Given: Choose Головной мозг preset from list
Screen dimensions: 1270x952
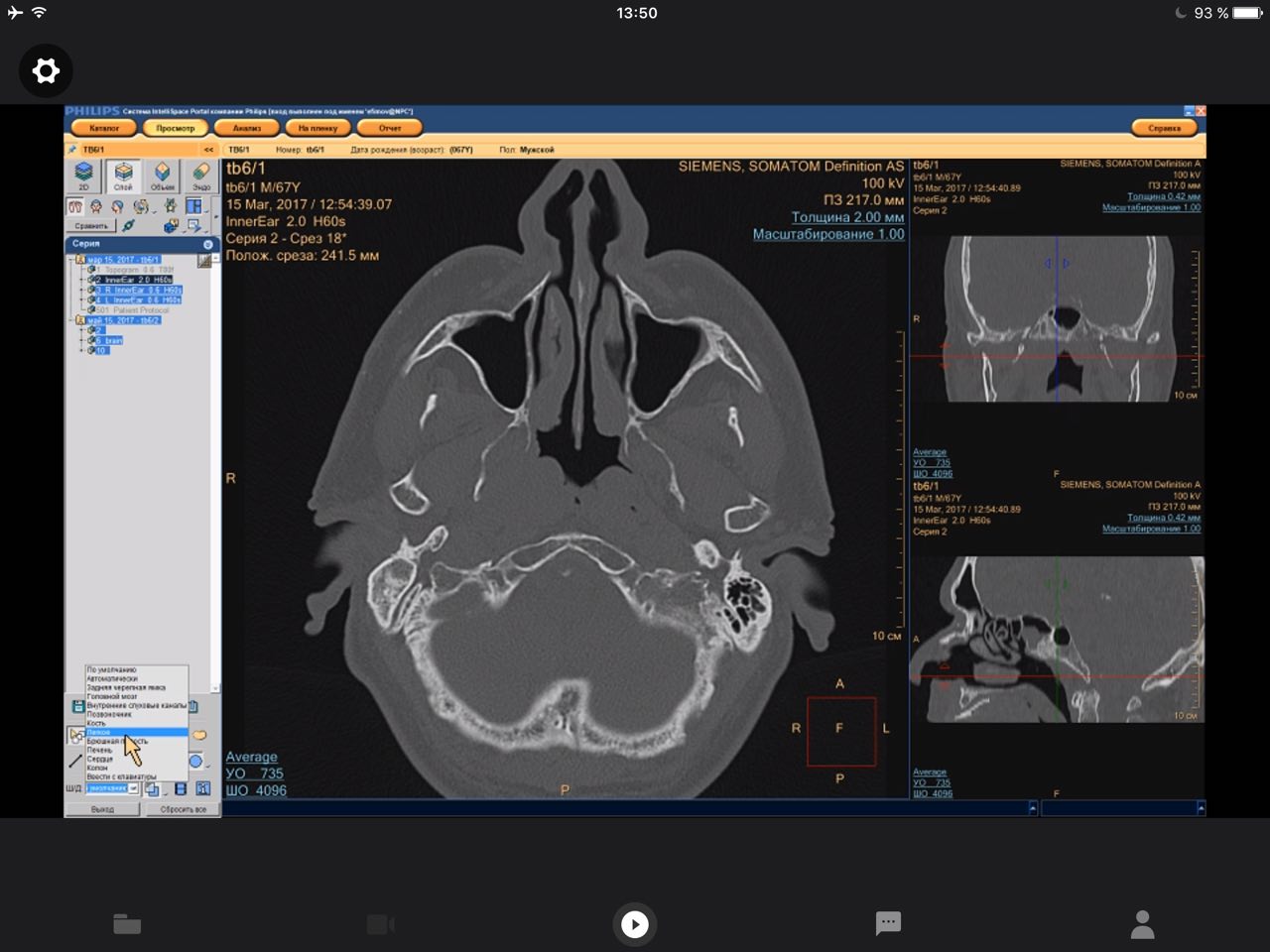Looking at the screenshot, I should click(136, 696).
